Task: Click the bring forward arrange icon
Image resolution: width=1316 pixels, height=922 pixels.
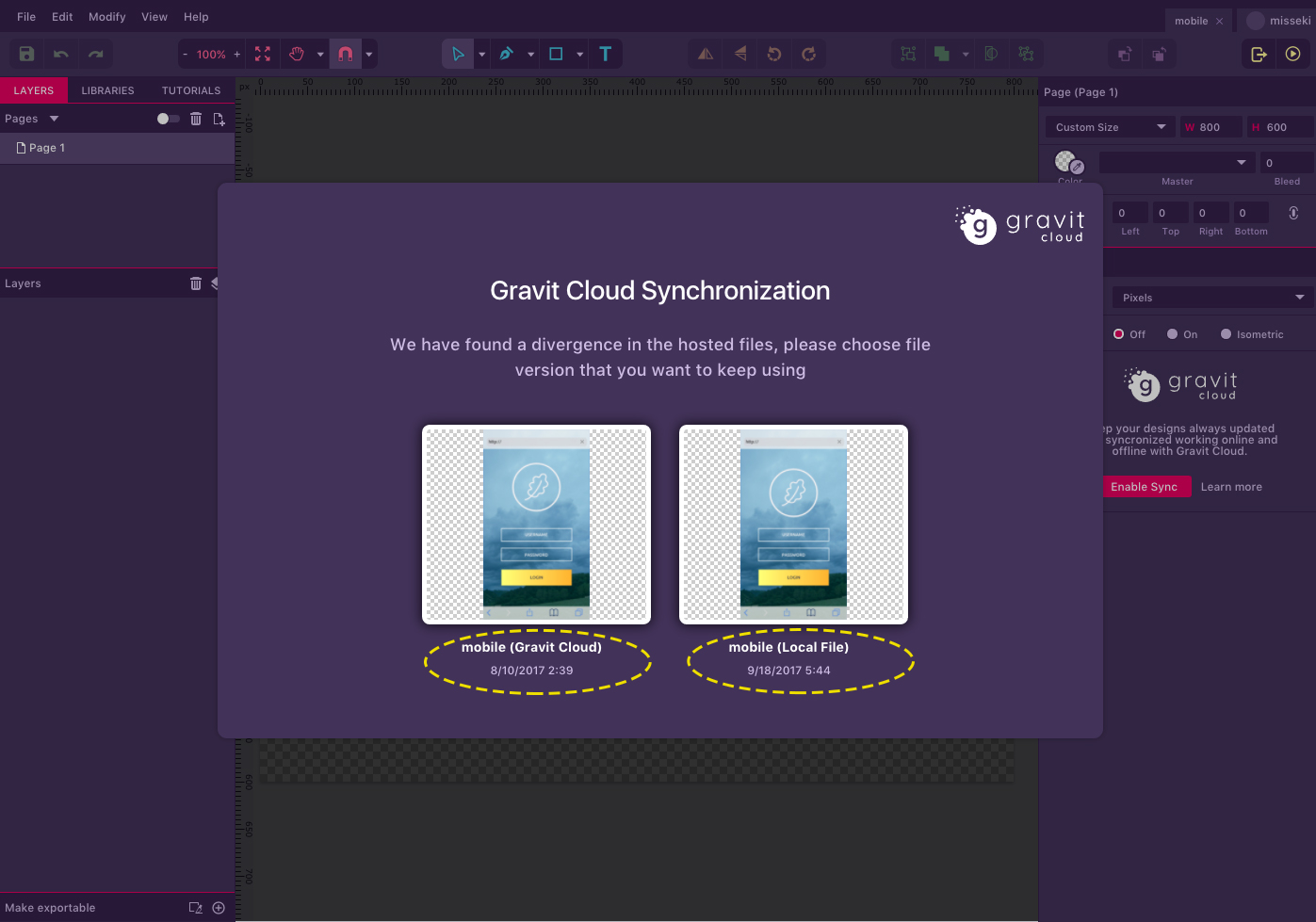Action: coord(1125,54)
